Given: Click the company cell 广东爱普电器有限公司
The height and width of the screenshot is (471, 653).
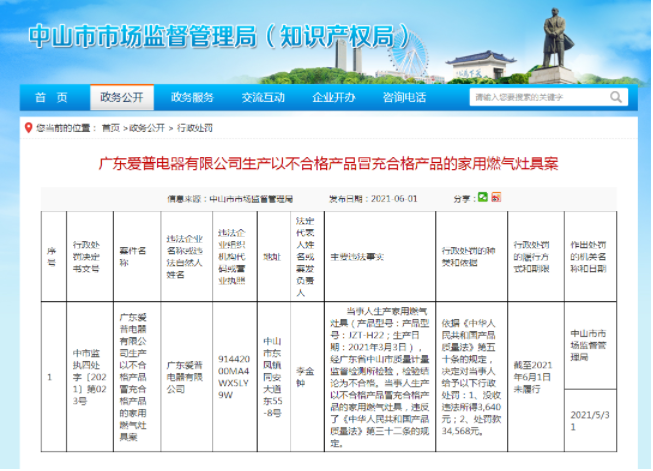Looking at the screenshot, I should (x=187, y=377).
